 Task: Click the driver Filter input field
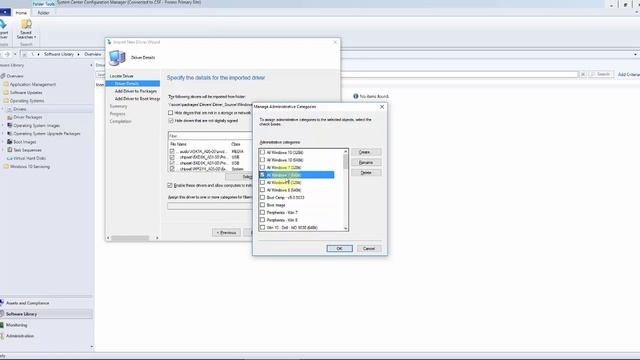pyautogui.click(x=210, y=136)
